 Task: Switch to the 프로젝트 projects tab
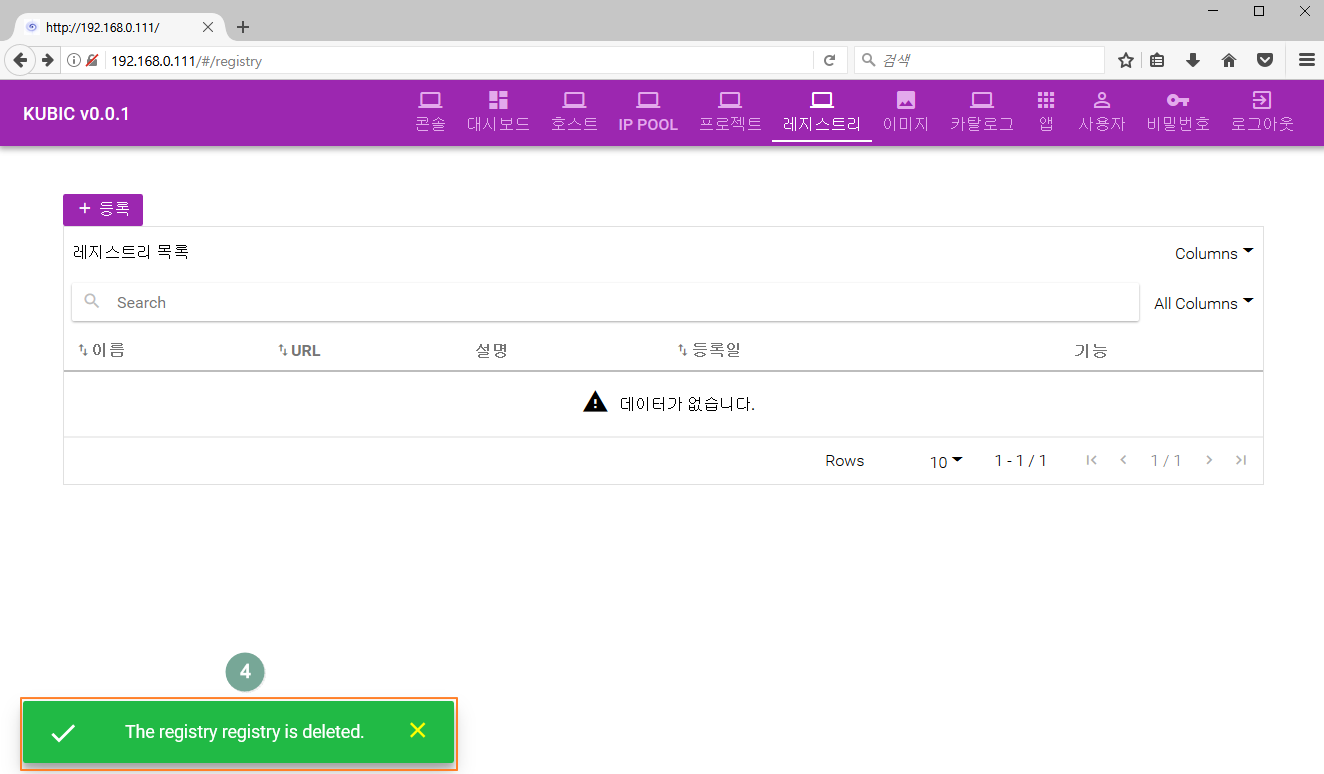(x=730, y=112)
